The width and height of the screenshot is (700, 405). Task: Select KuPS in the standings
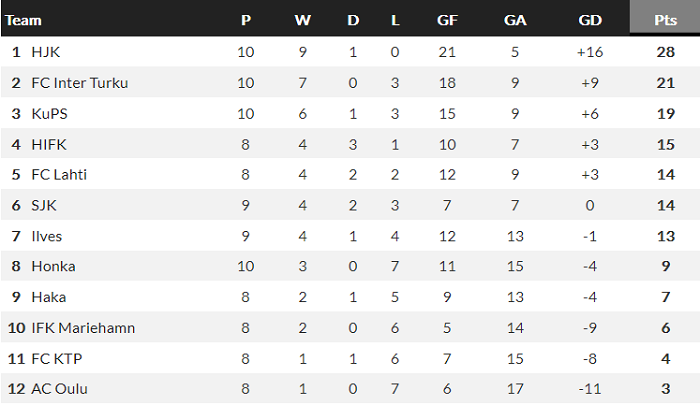50,114
